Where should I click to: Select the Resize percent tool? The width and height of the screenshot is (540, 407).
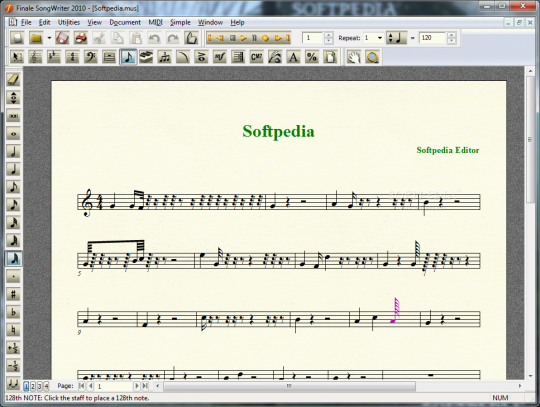[x=312, y=57]
